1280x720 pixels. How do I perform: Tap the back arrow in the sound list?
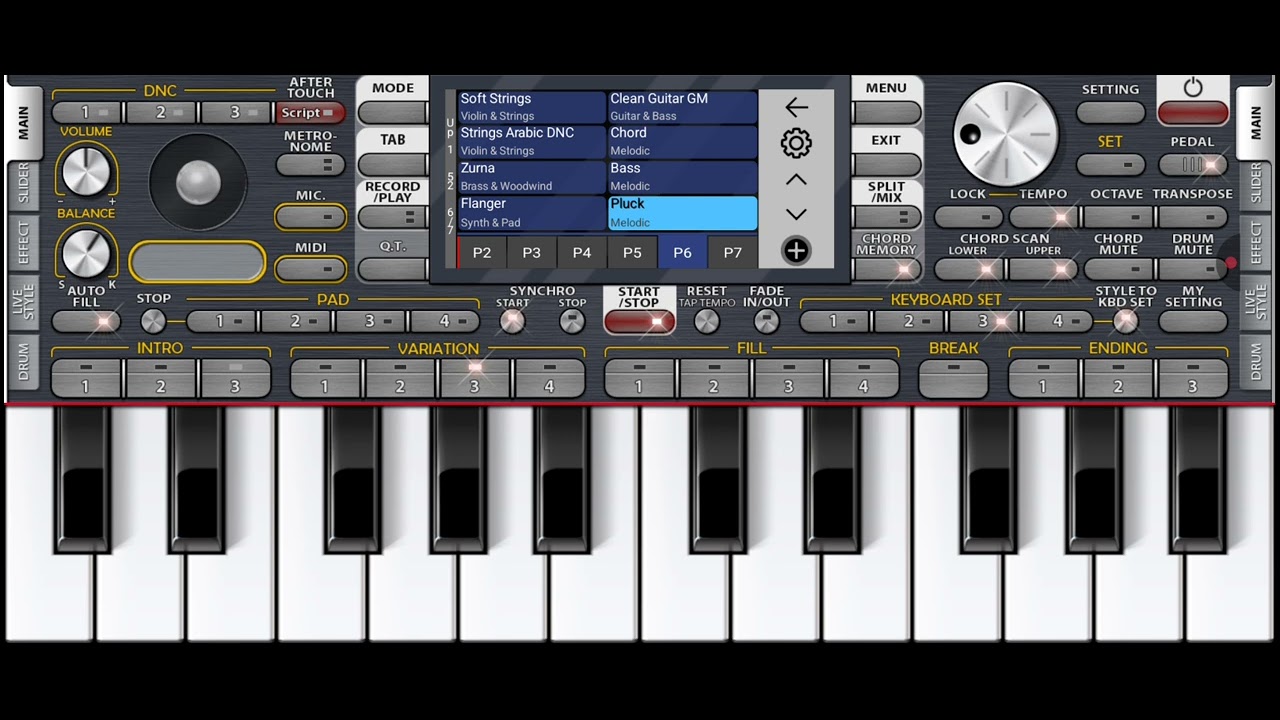tap(796, 107)
